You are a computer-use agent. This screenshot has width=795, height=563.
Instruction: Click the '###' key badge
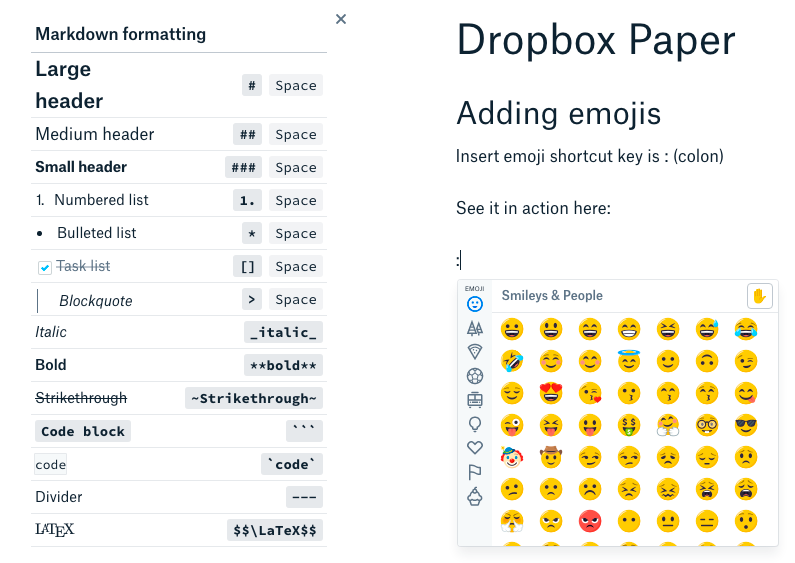pos(243,167)
